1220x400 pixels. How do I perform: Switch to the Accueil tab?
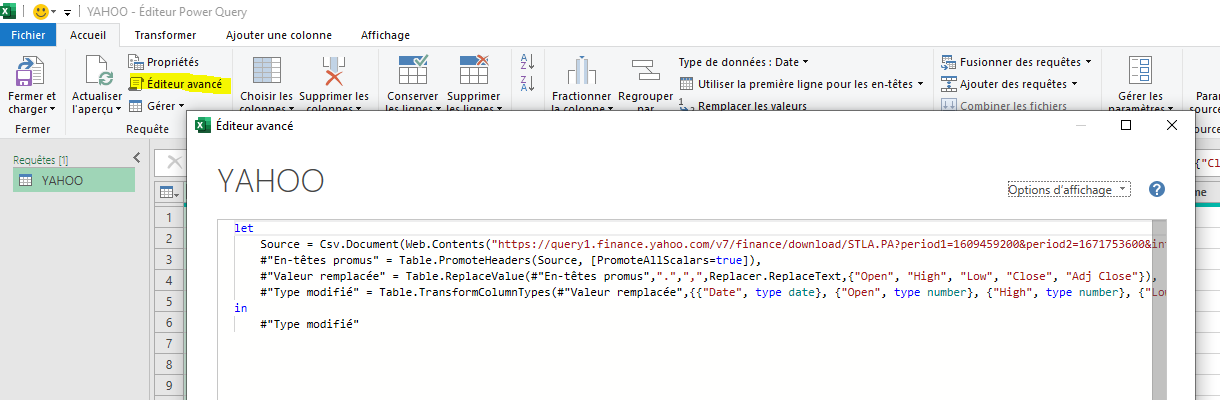(88, 34)
